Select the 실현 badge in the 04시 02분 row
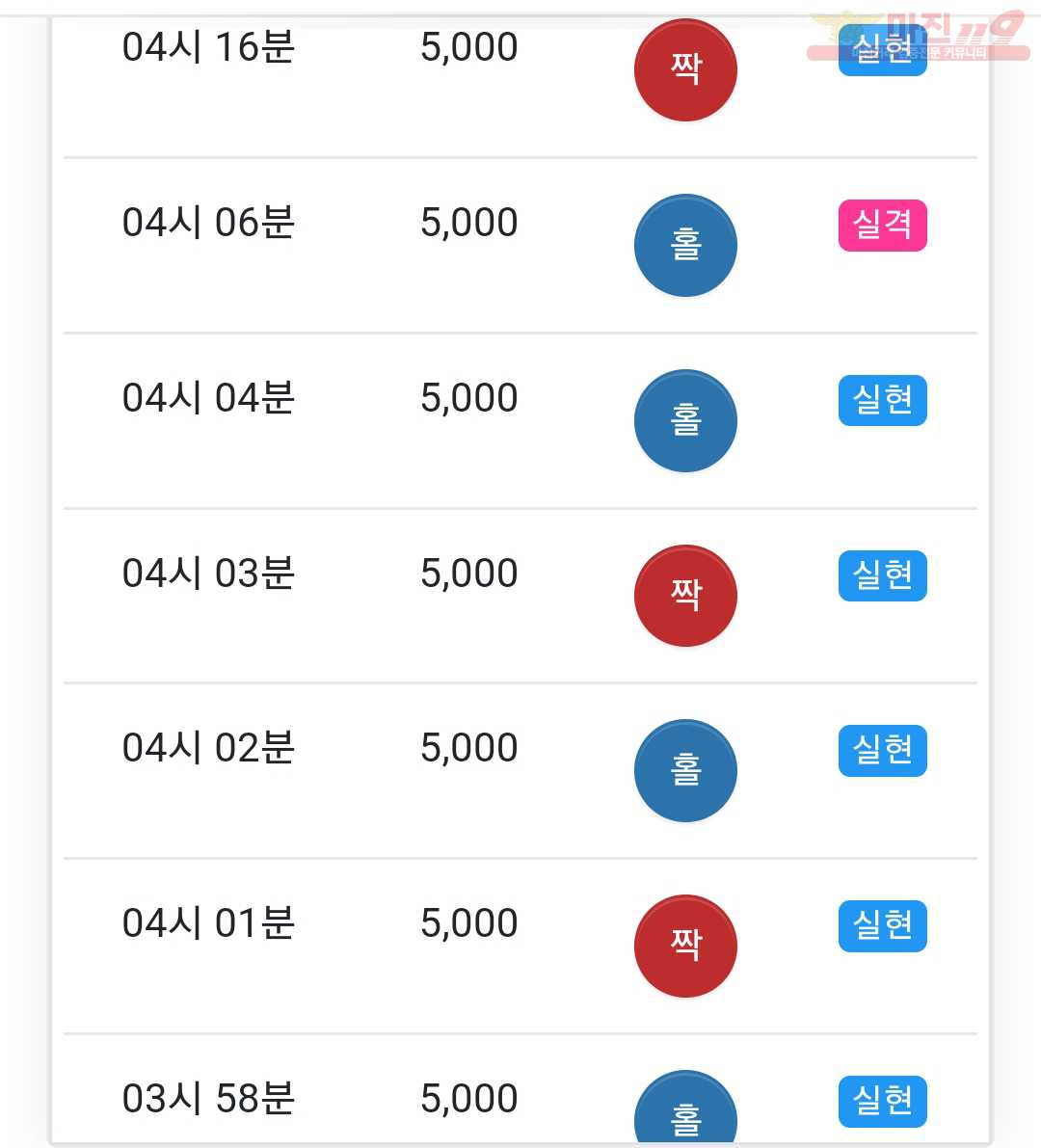The height and width of the screenshot is (1148, 1041). click(x=883, y=751)
